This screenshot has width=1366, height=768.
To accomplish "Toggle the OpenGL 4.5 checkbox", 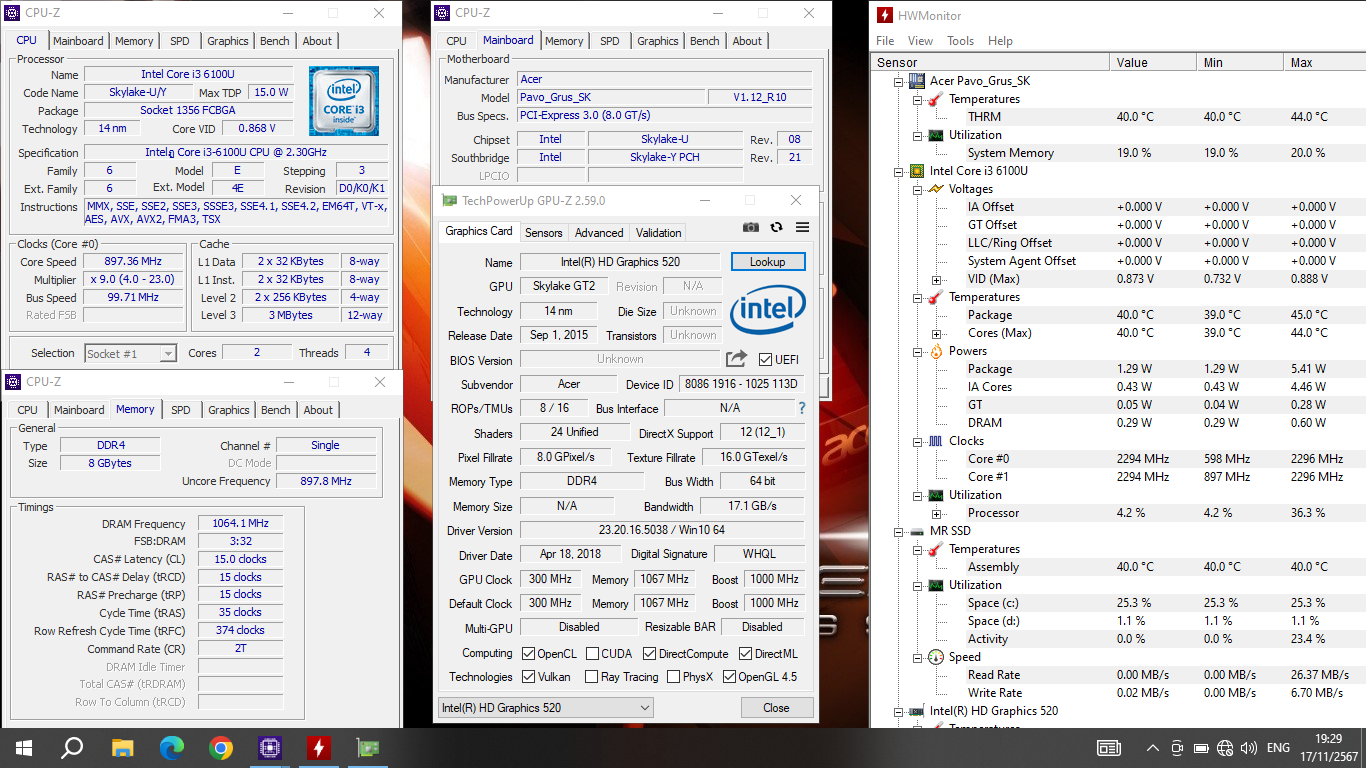I will click(728, 677).
